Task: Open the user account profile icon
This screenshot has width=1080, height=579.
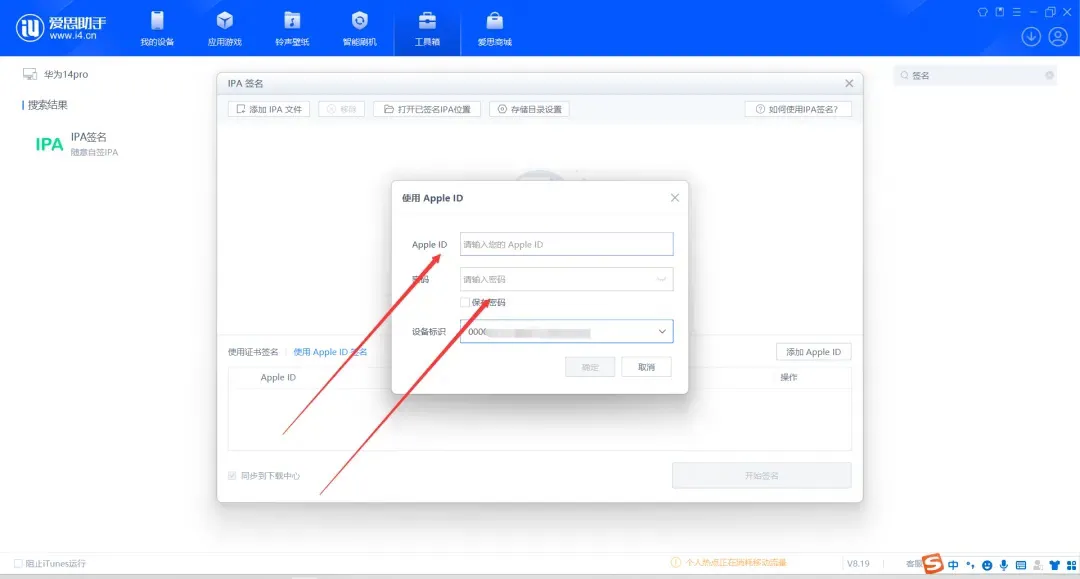Action: 1058,37
